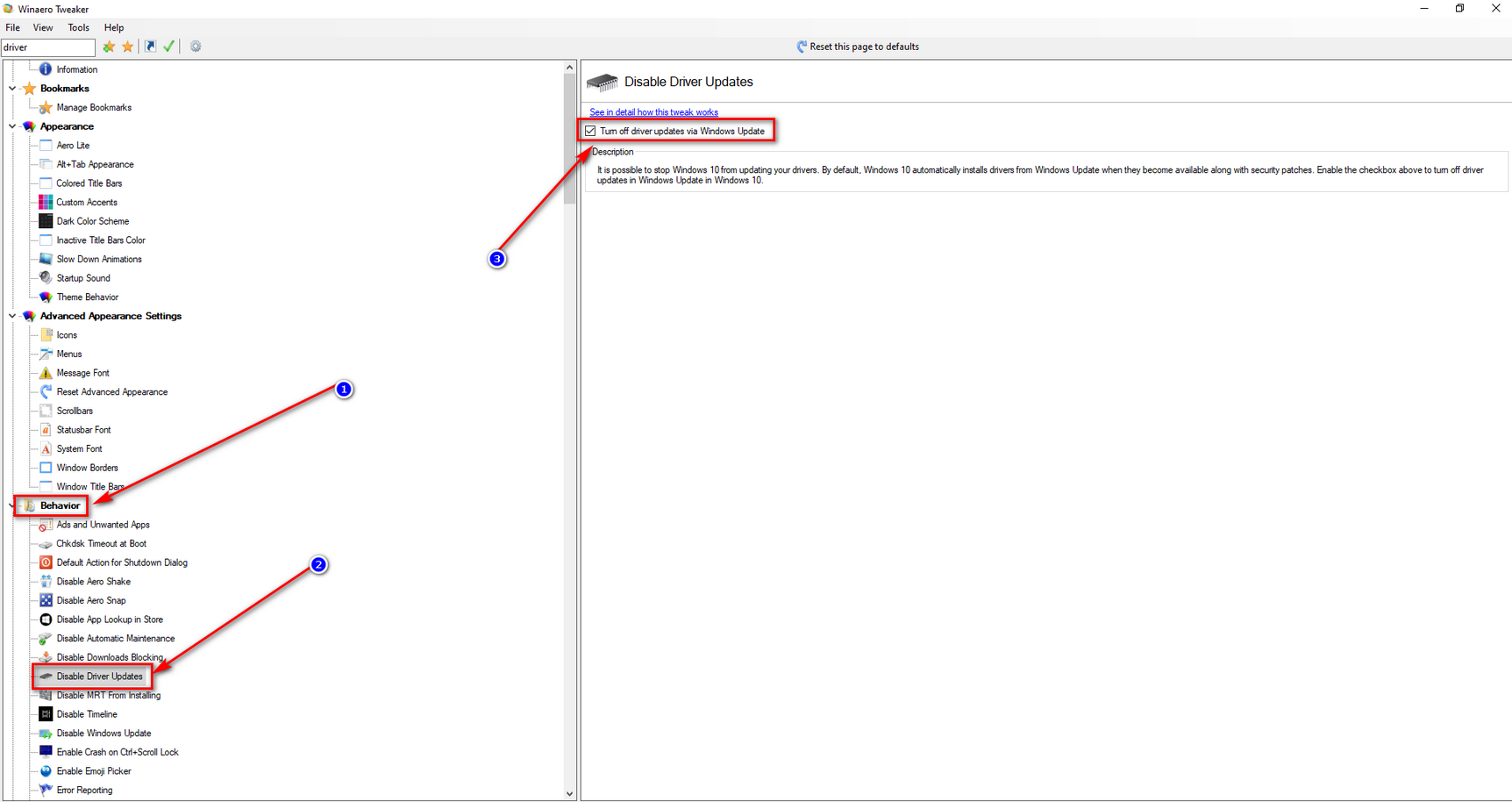Collapse the Behavior tree group
1512x802 pixels.
click(x=12, y=505)
